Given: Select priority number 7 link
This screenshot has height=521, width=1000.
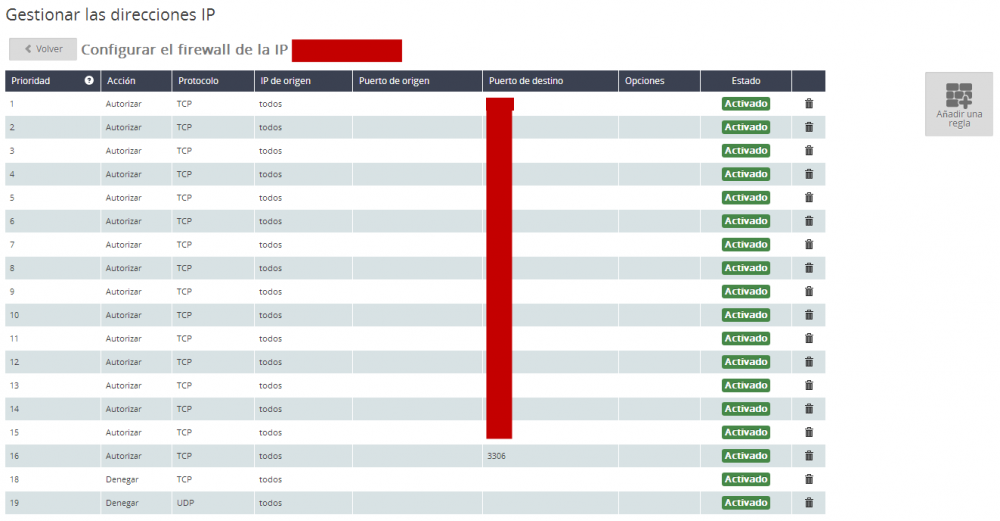Looking at the screenshot, I should coord(12,244).
